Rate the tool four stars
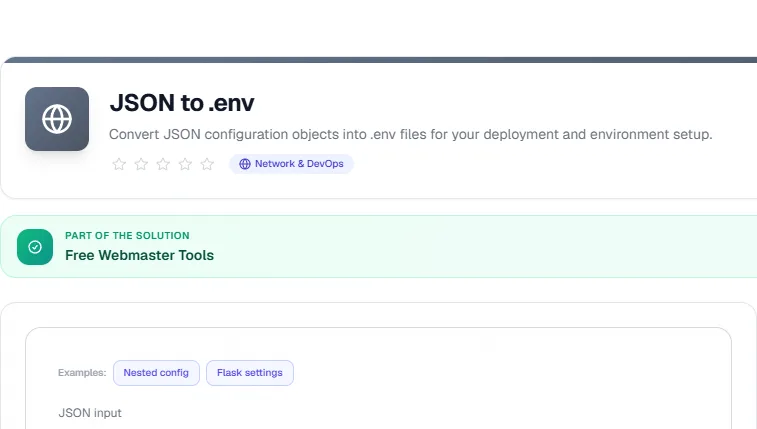757x429 pixels. pyautogui.click(x=185, y=164)
